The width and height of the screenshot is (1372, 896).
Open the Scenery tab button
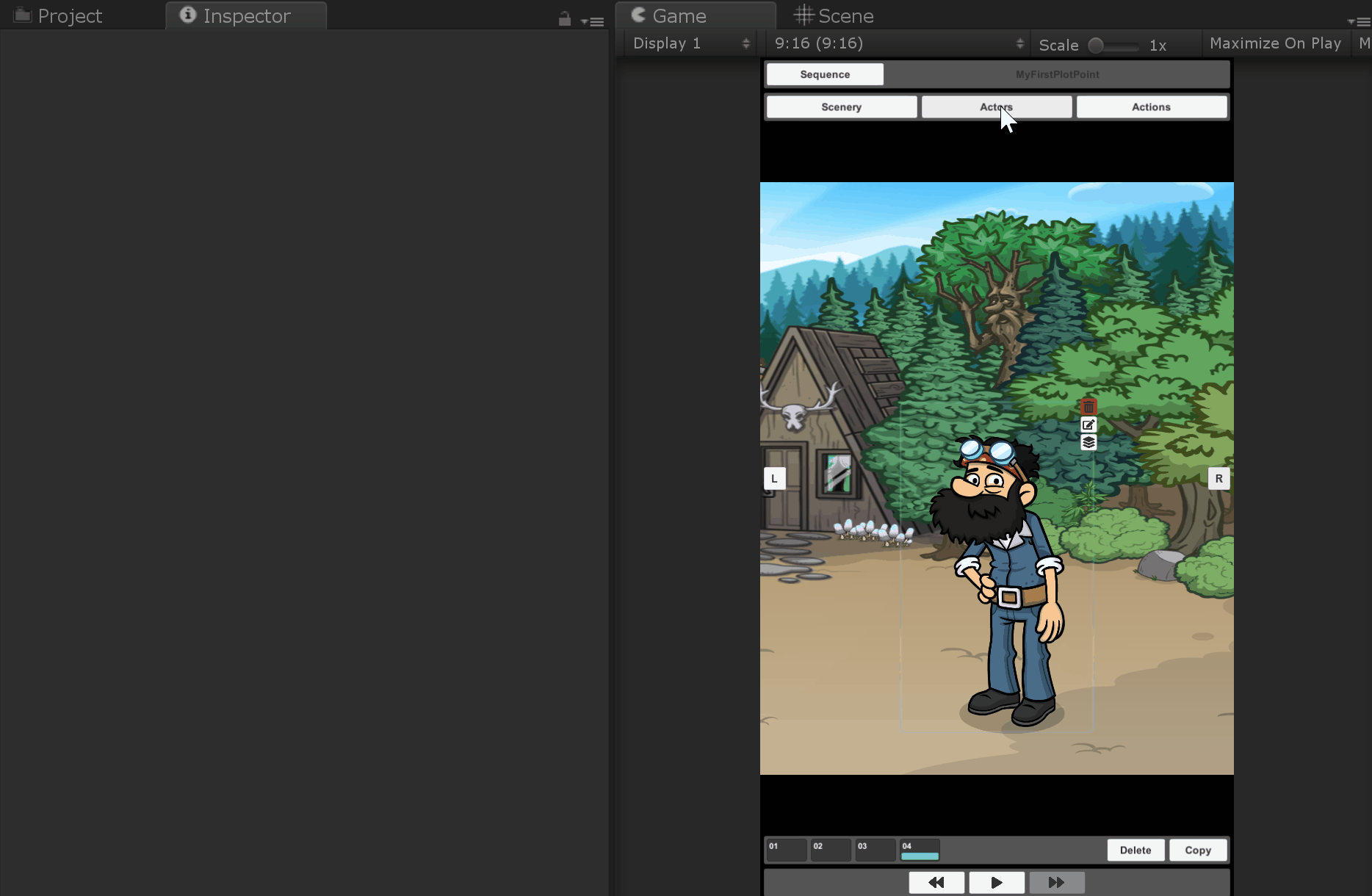coord(841,107)
